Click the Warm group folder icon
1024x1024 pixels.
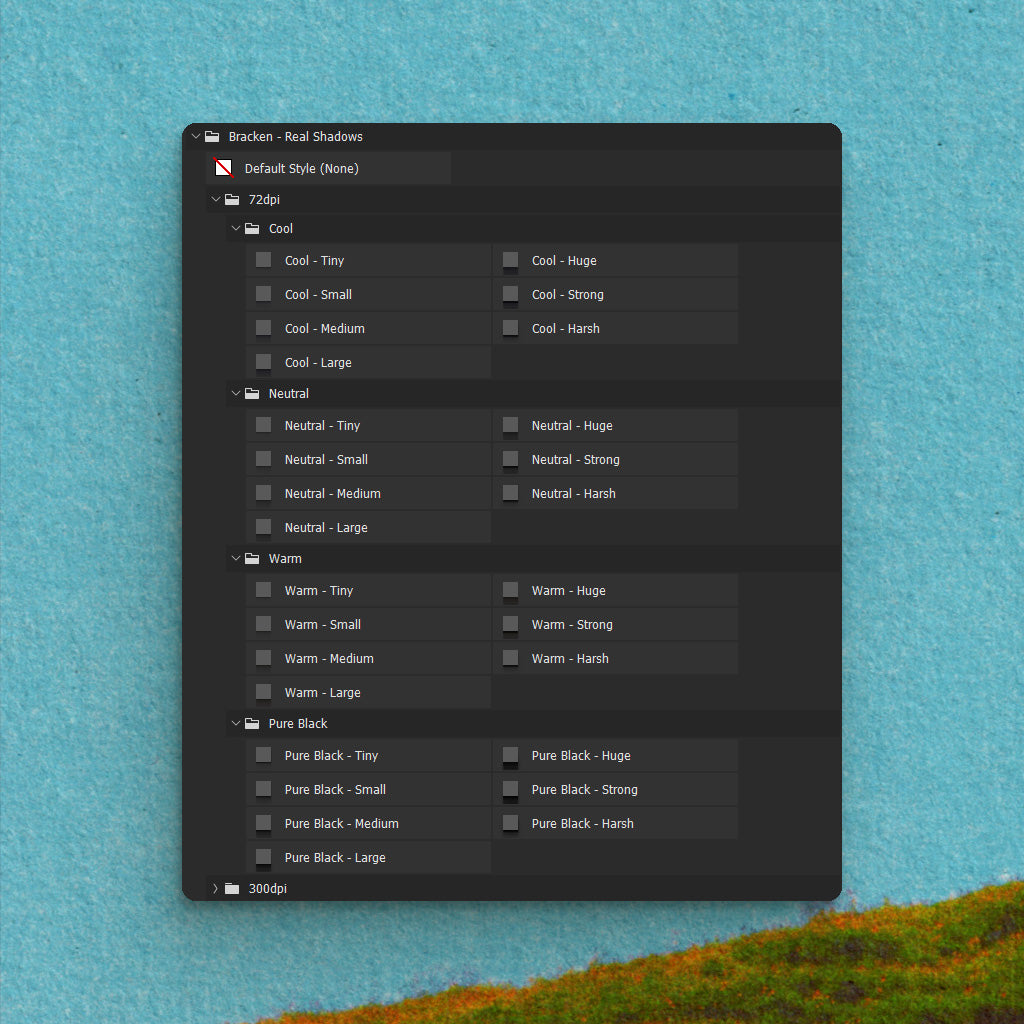pos(252,559)
